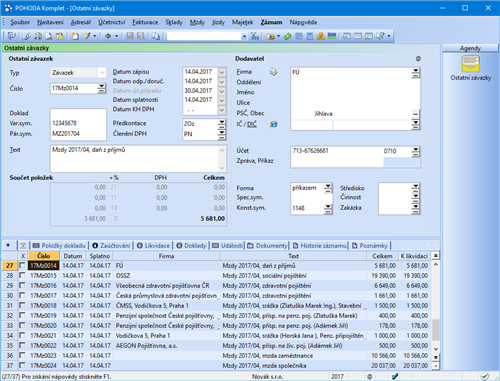Image resolution: width=500 pixels, height=381 pixels.
Task: Open the Členění DPH list button
Action: click(222, 134)
